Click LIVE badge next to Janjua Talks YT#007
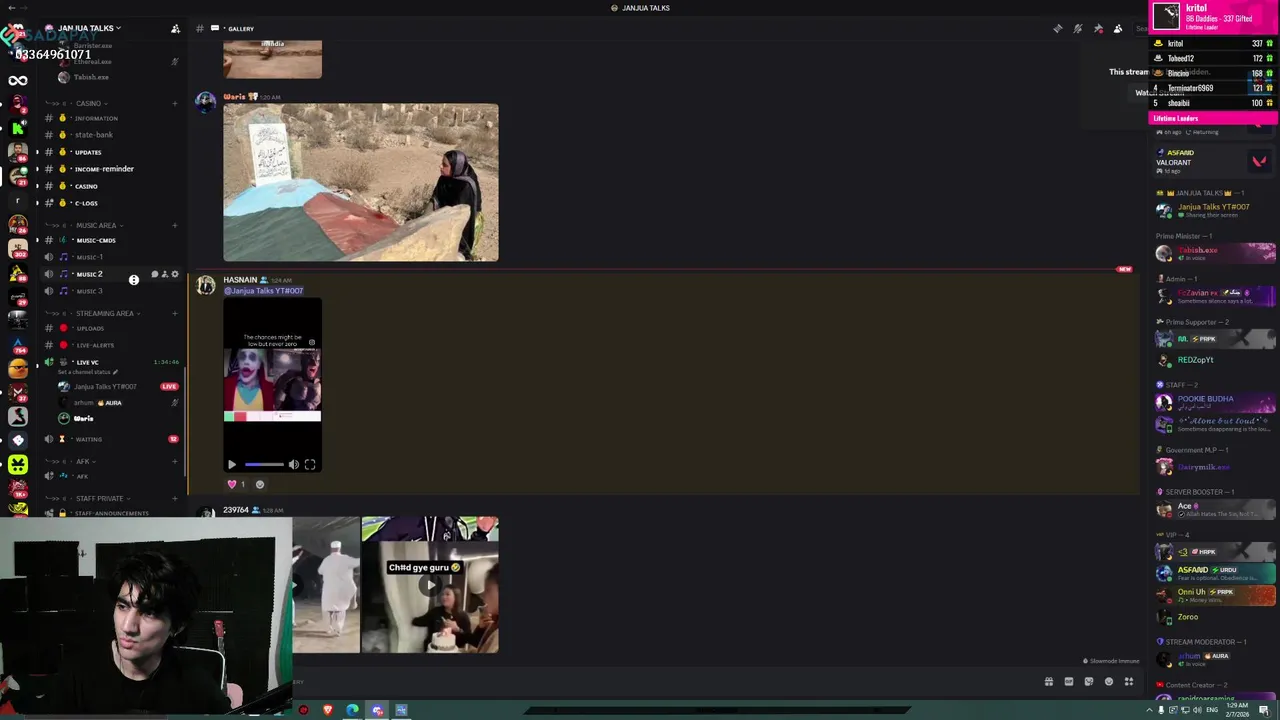1280x720 pixels. point(169,386)
